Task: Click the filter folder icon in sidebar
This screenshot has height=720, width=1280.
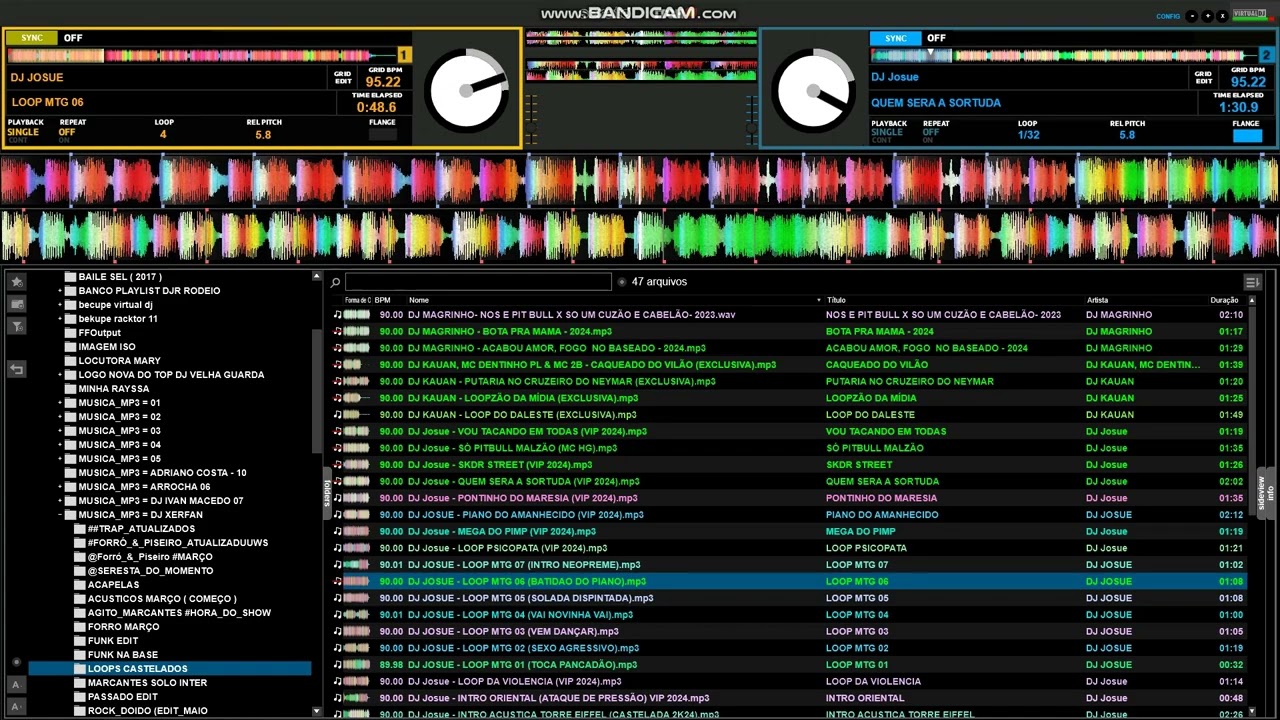Action: click(17, 326)
